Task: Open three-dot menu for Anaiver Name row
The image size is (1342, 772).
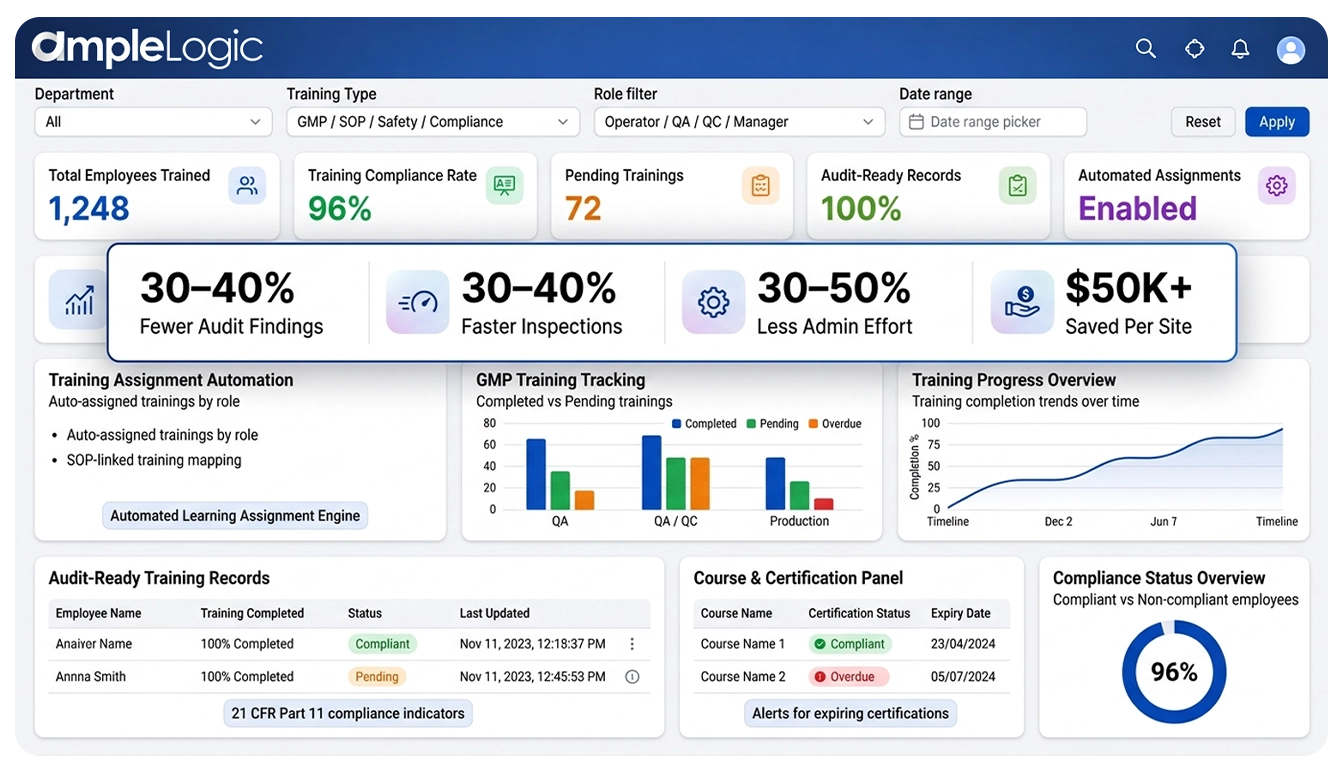Action: point(632,644)
